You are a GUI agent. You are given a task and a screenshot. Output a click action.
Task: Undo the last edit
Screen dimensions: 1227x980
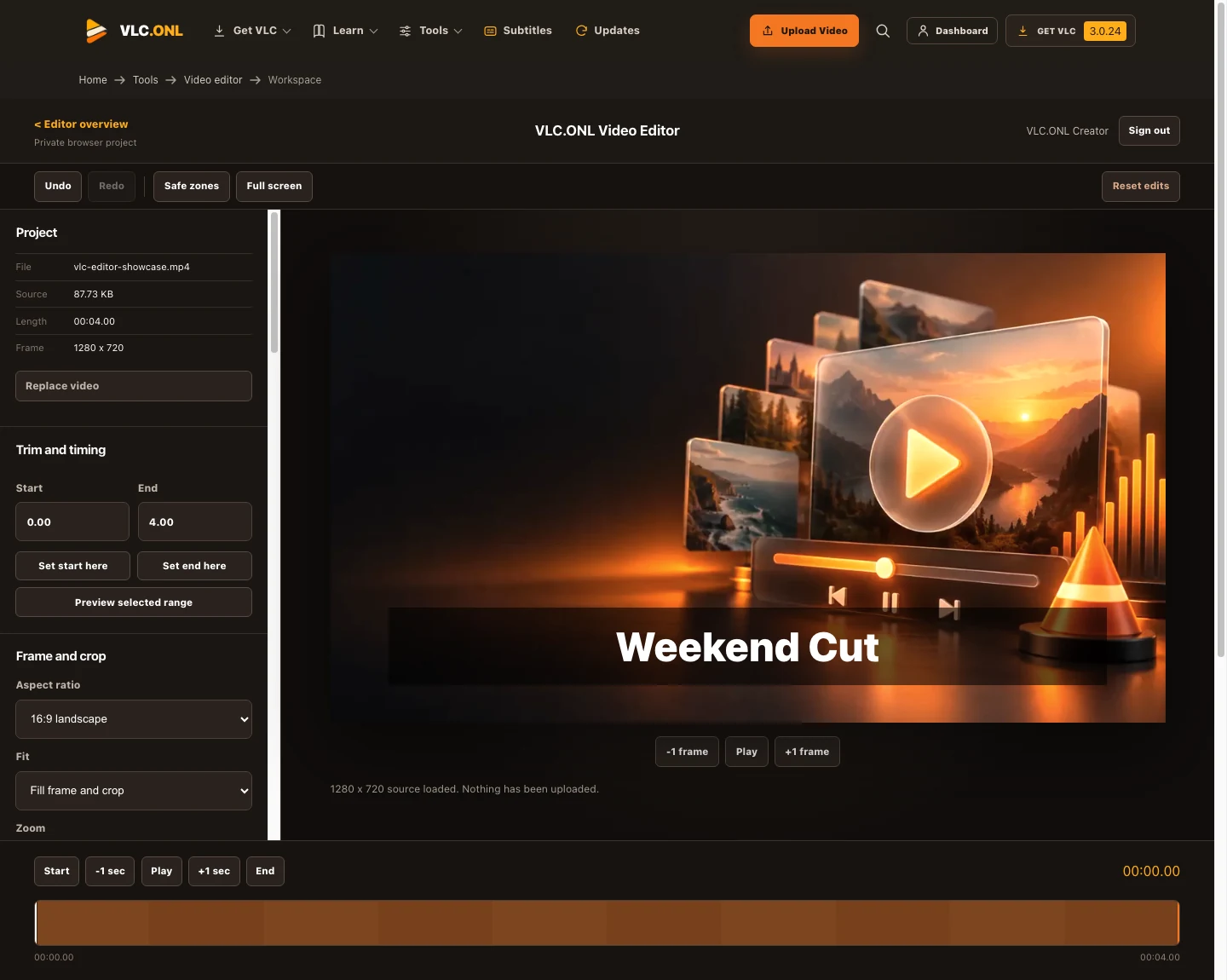[58, 187]
